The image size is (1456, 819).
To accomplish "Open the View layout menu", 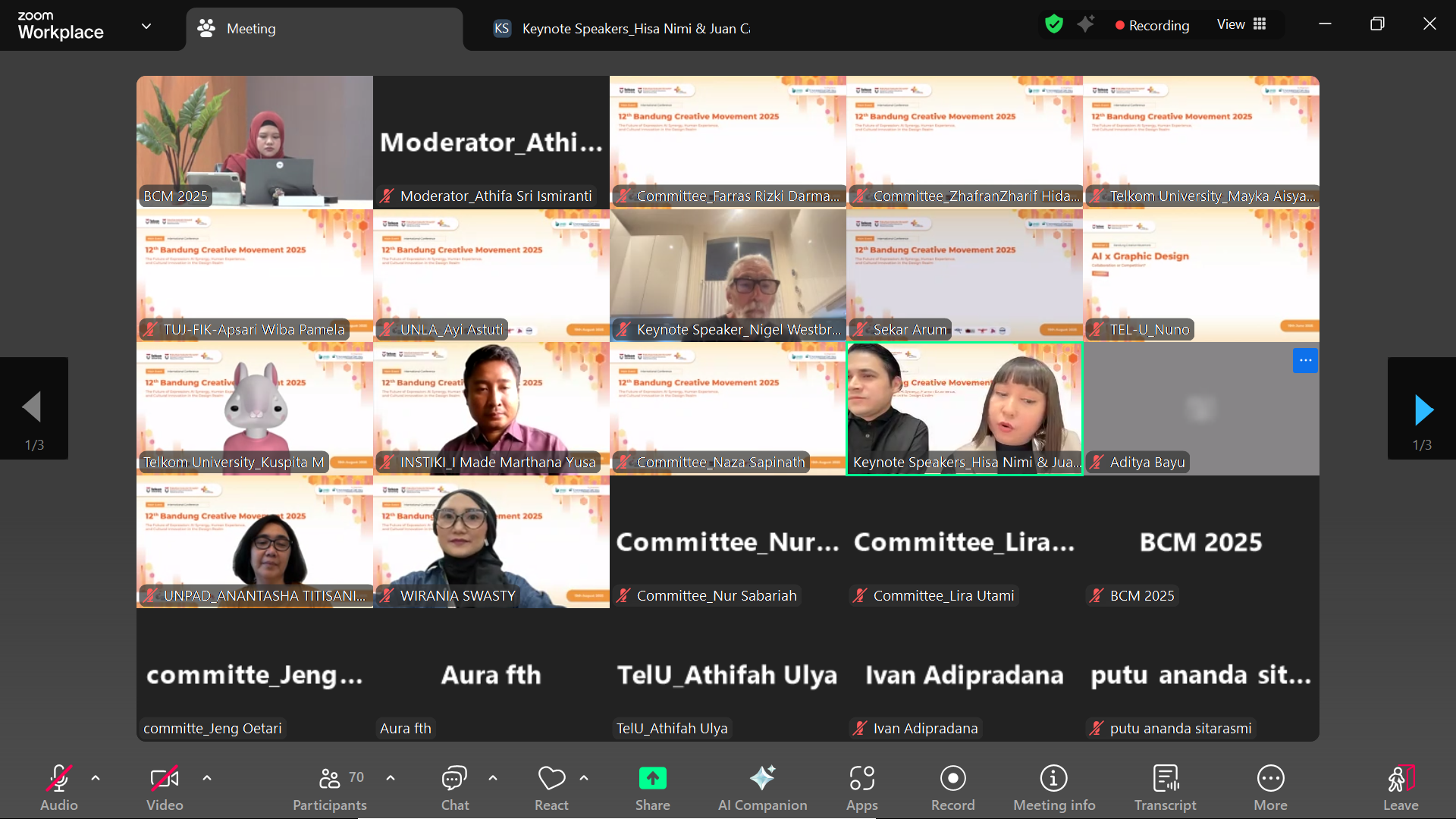I will coord(1241,24).
